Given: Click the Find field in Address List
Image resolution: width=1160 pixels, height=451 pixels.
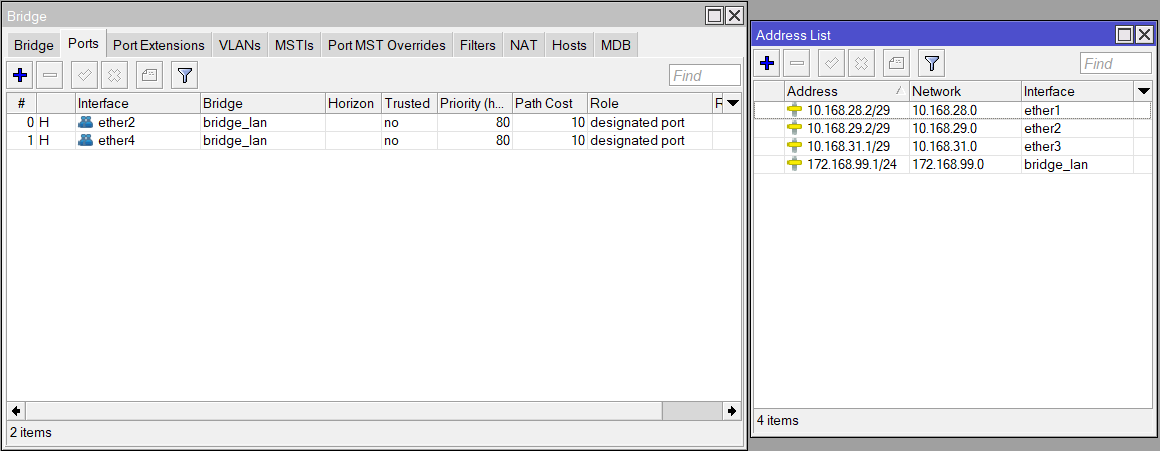Looking at the screenshot, I should [1115, 64].
